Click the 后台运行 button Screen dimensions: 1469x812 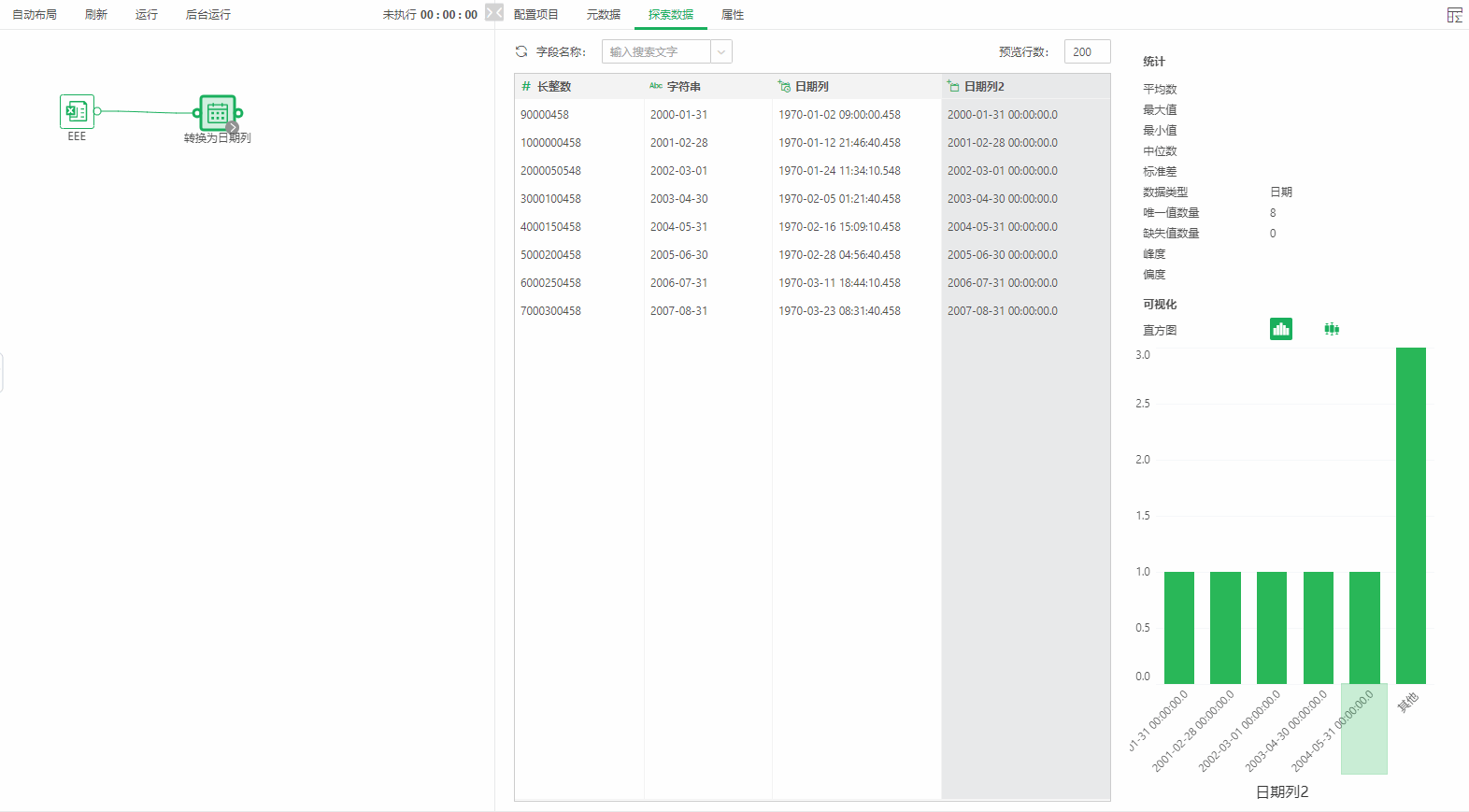(x=207, y=15)
